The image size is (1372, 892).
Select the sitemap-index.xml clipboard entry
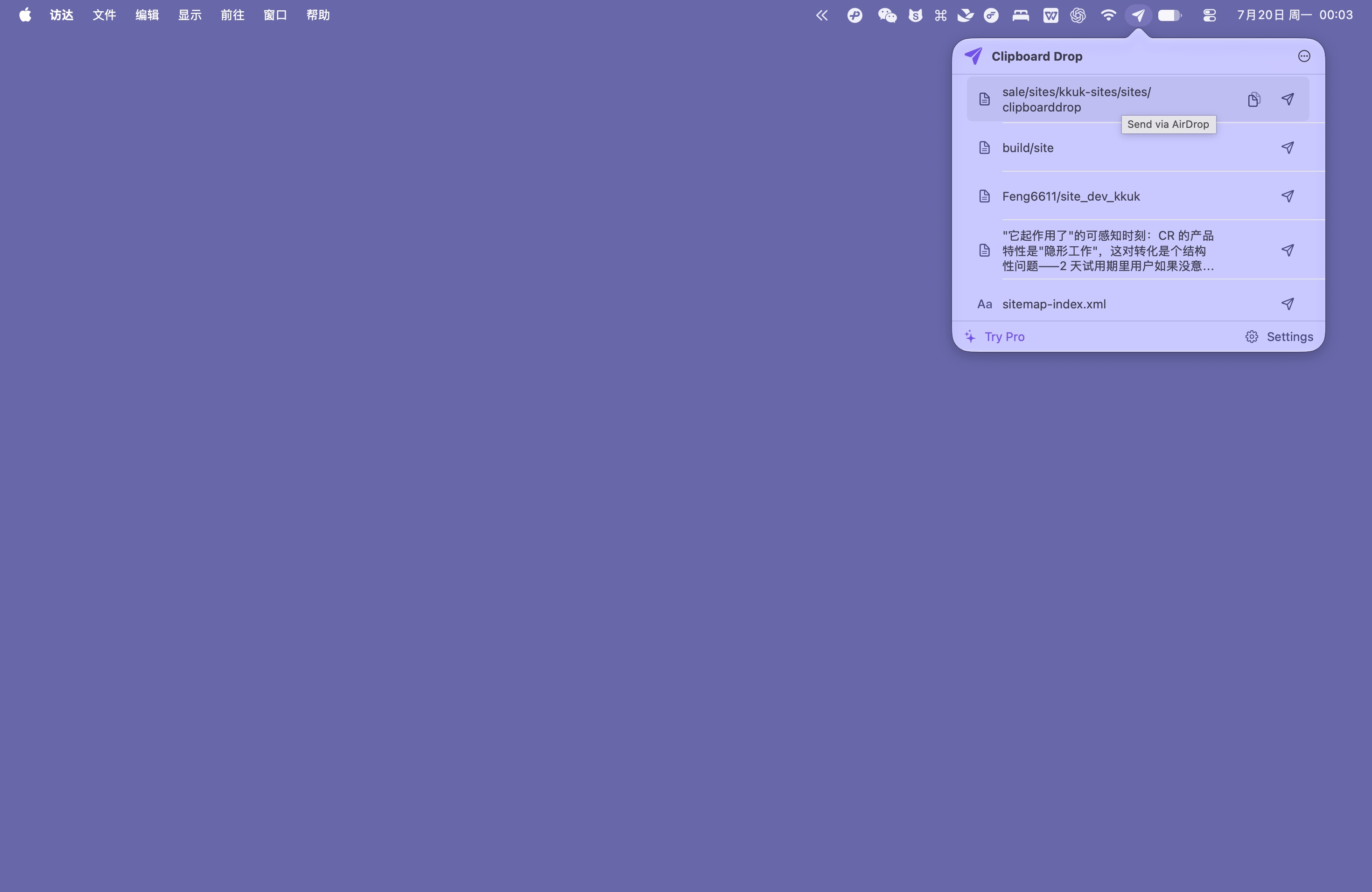pos(1138,304)
